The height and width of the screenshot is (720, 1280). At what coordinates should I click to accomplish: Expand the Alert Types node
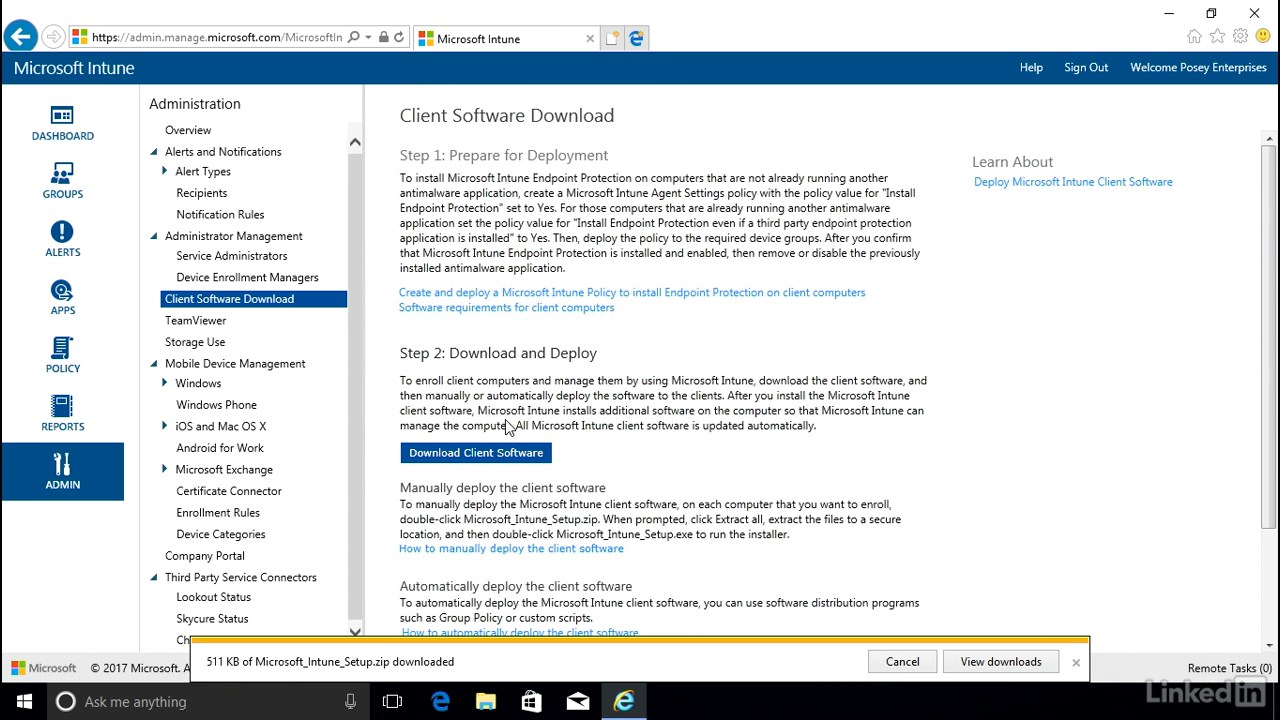pos(165,171)
